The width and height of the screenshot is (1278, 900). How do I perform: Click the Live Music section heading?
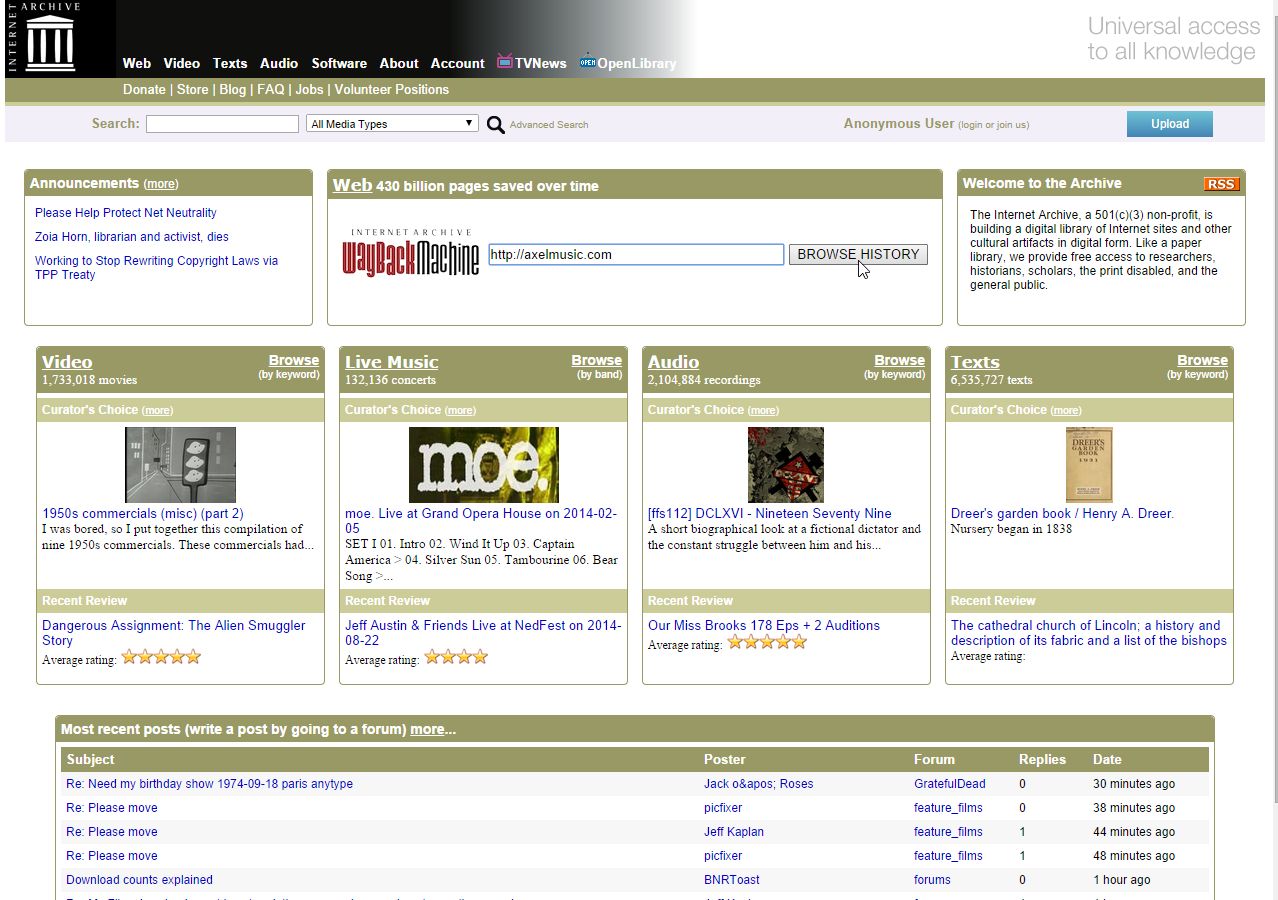(392, 362)
